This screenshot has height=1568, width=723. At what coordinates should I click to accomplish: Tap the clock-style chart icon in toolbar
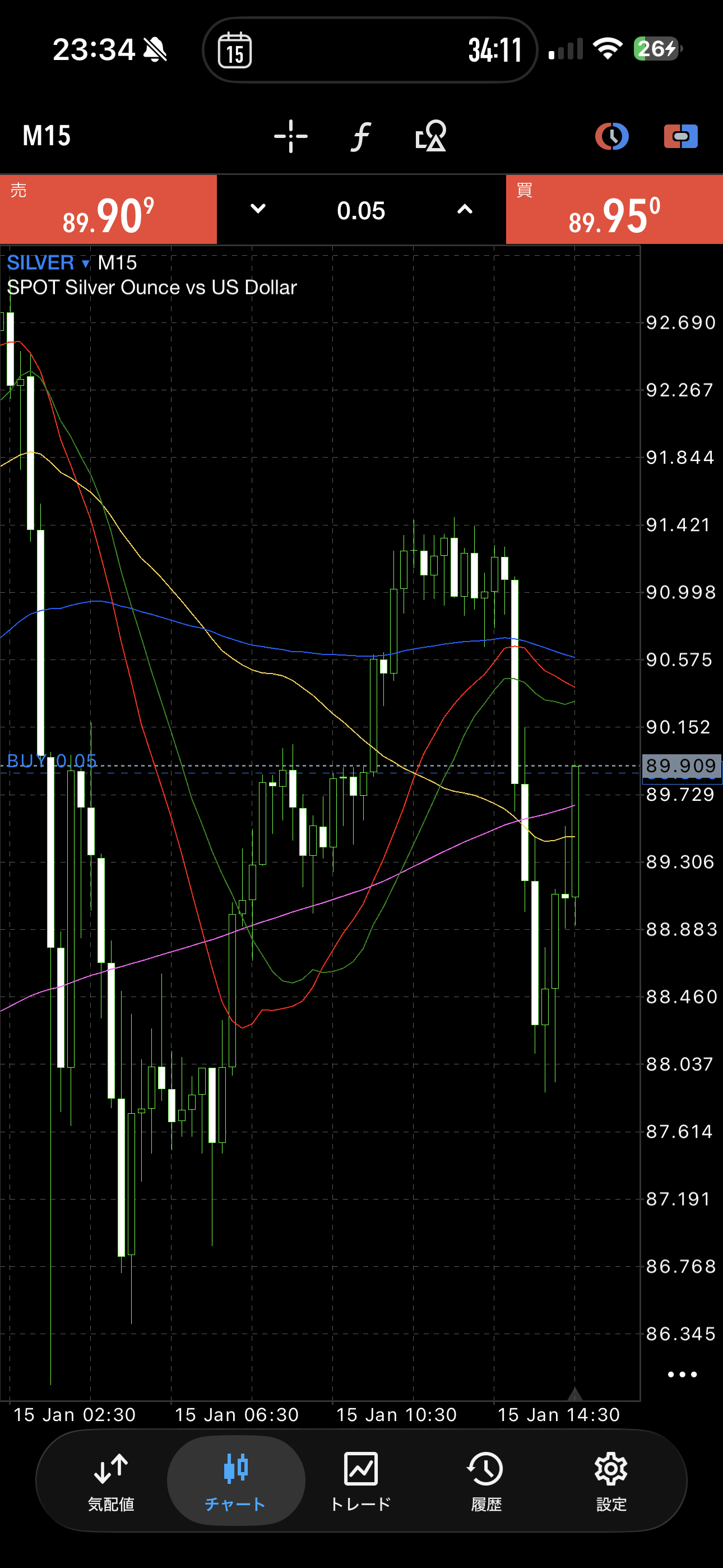point(611,136)
